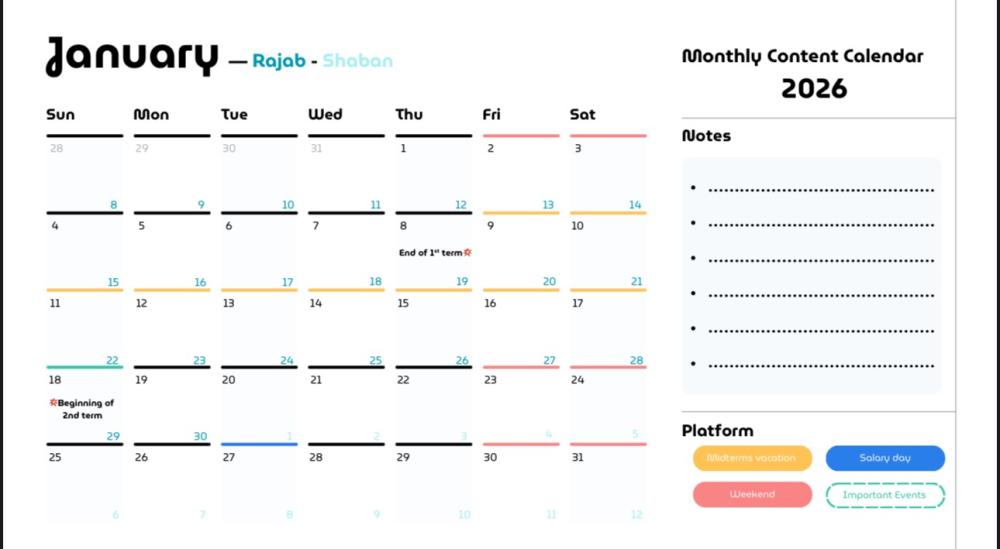The width and height of the screenshot is (1000, 549).
Task: Select the blue "Salary day" legend pill
Action: click(885, 458)
